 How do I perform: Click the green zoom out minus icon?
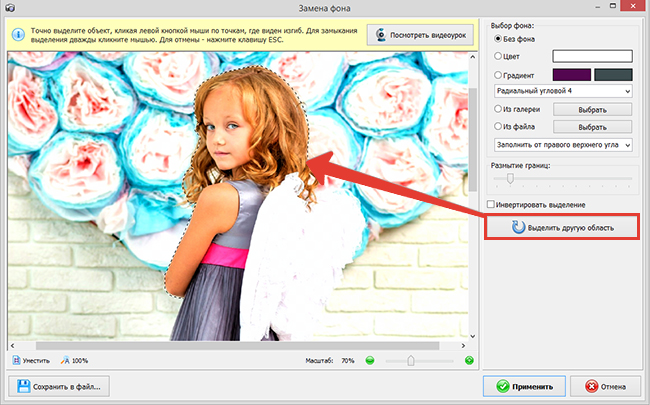click(370, 361)
